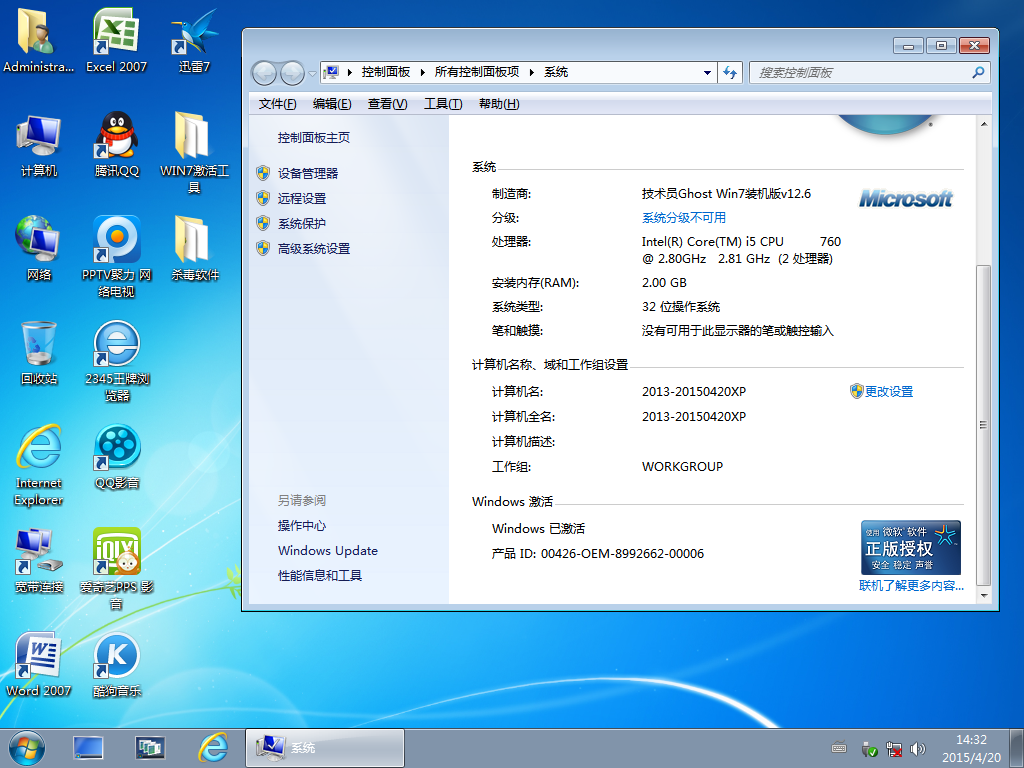Image resolution: width=1024 pixels, height=768 pixels.
Task: Open the WIN7激活工具 folder
Action: (x=194, y=153)
